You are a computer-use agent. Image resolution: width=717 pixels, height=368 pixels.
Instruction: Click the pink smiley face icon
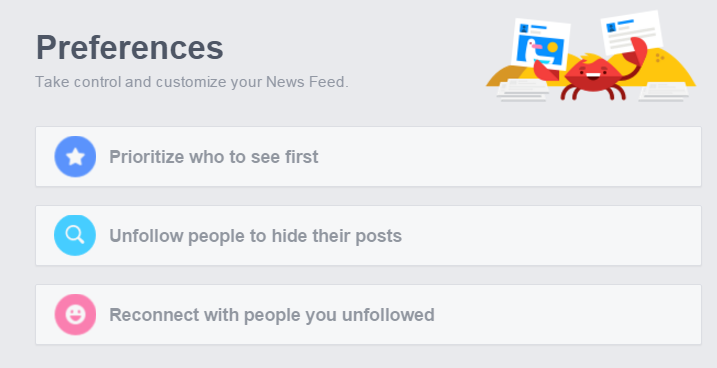click(75, 315)
